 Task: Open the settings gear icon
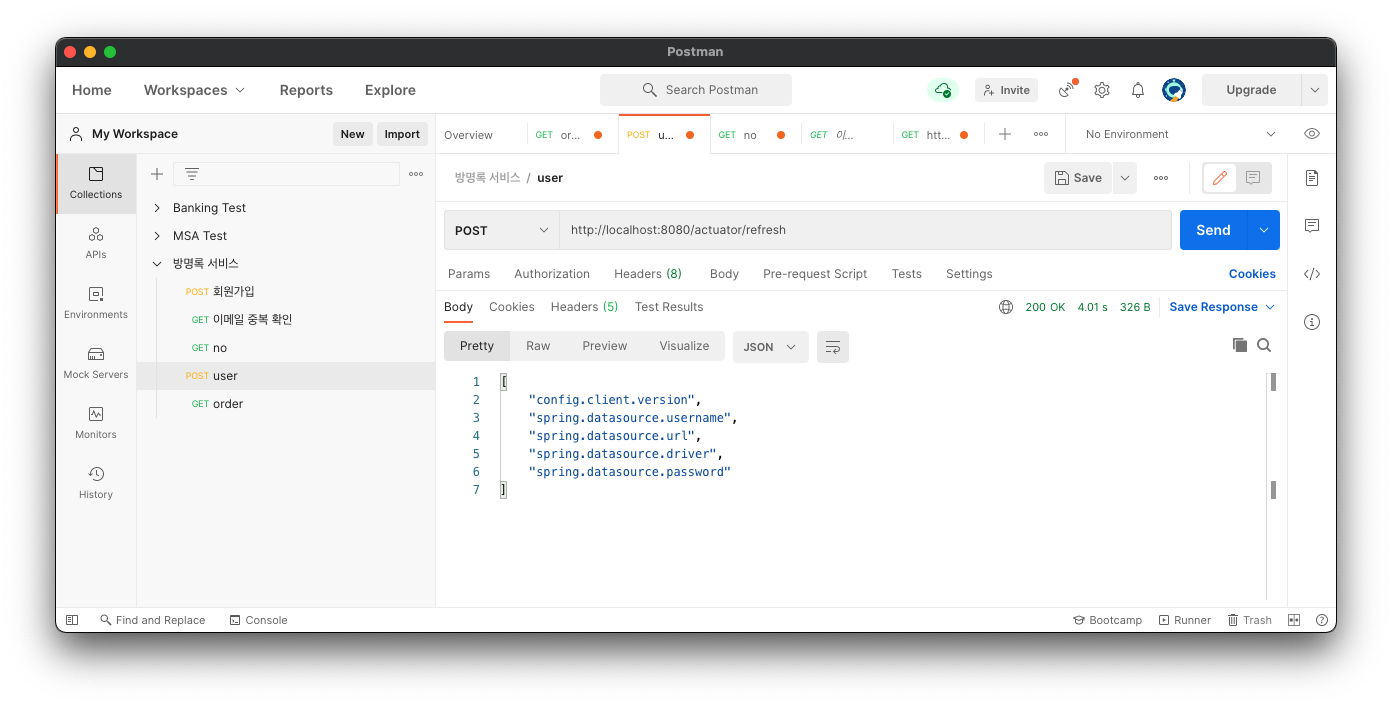coord(1102,90)
